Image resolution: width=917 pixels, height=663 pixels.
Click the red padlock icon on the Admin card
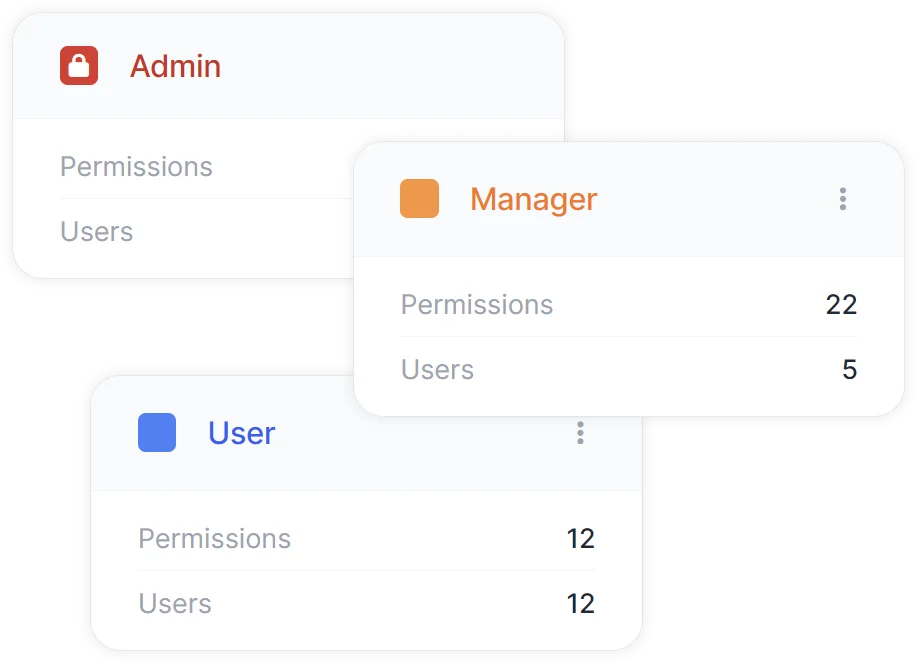[78, 66]
